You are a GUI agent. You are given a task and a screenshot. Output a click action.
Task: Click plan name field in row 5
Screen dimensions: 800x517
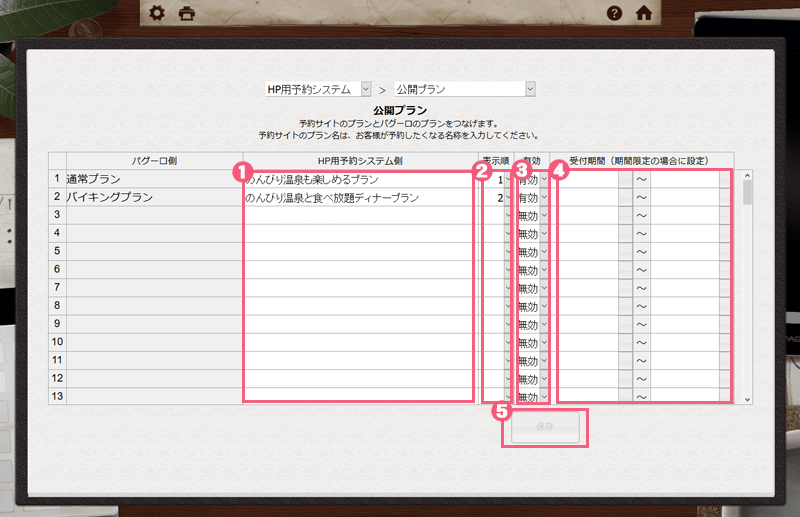coord(360,252)
